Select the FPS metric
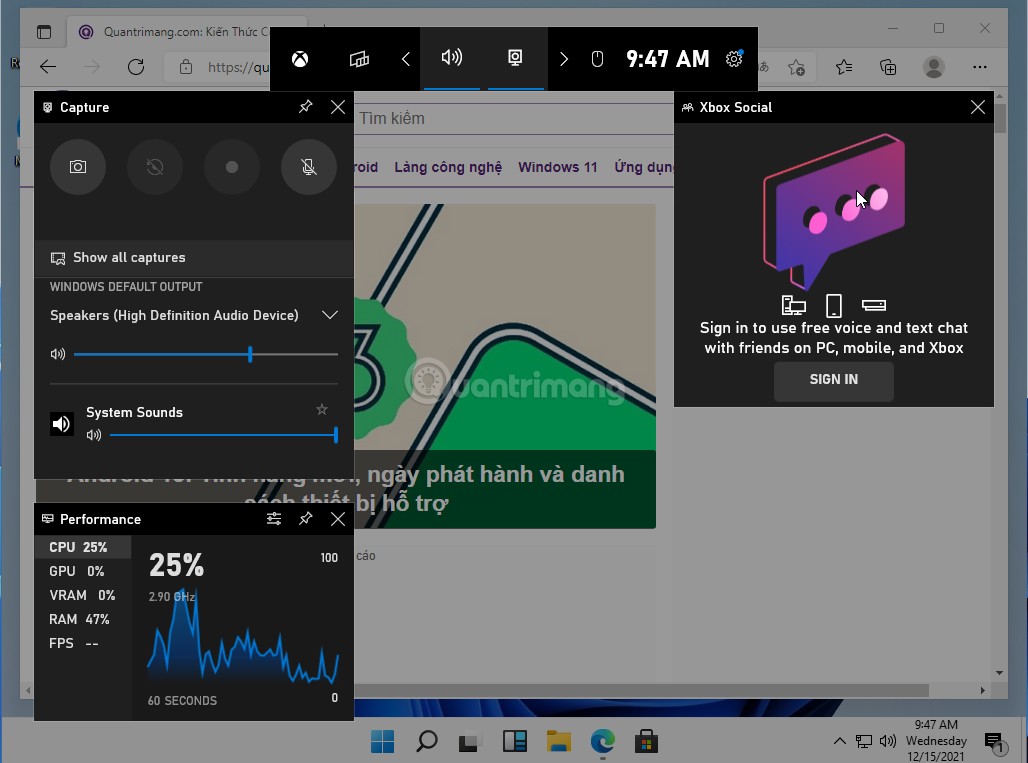The image size is (1028, 763). [83, 643]
